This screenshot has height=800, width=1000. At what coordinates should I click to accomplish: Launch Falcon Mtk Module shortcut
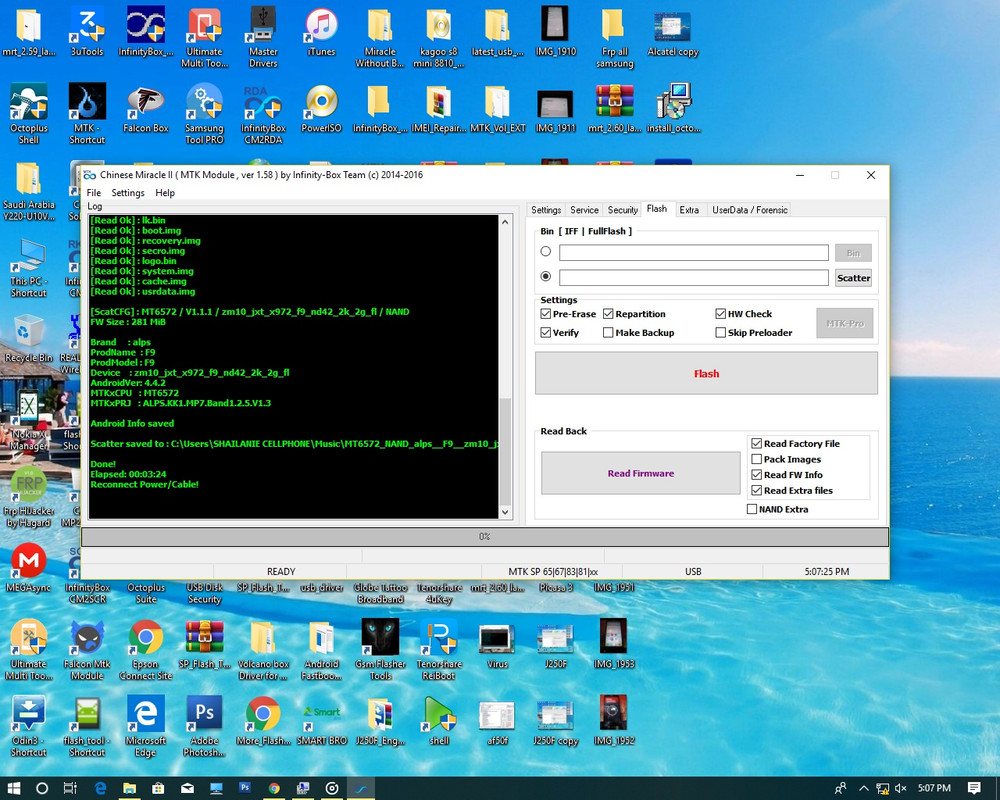tap(87, 649)
